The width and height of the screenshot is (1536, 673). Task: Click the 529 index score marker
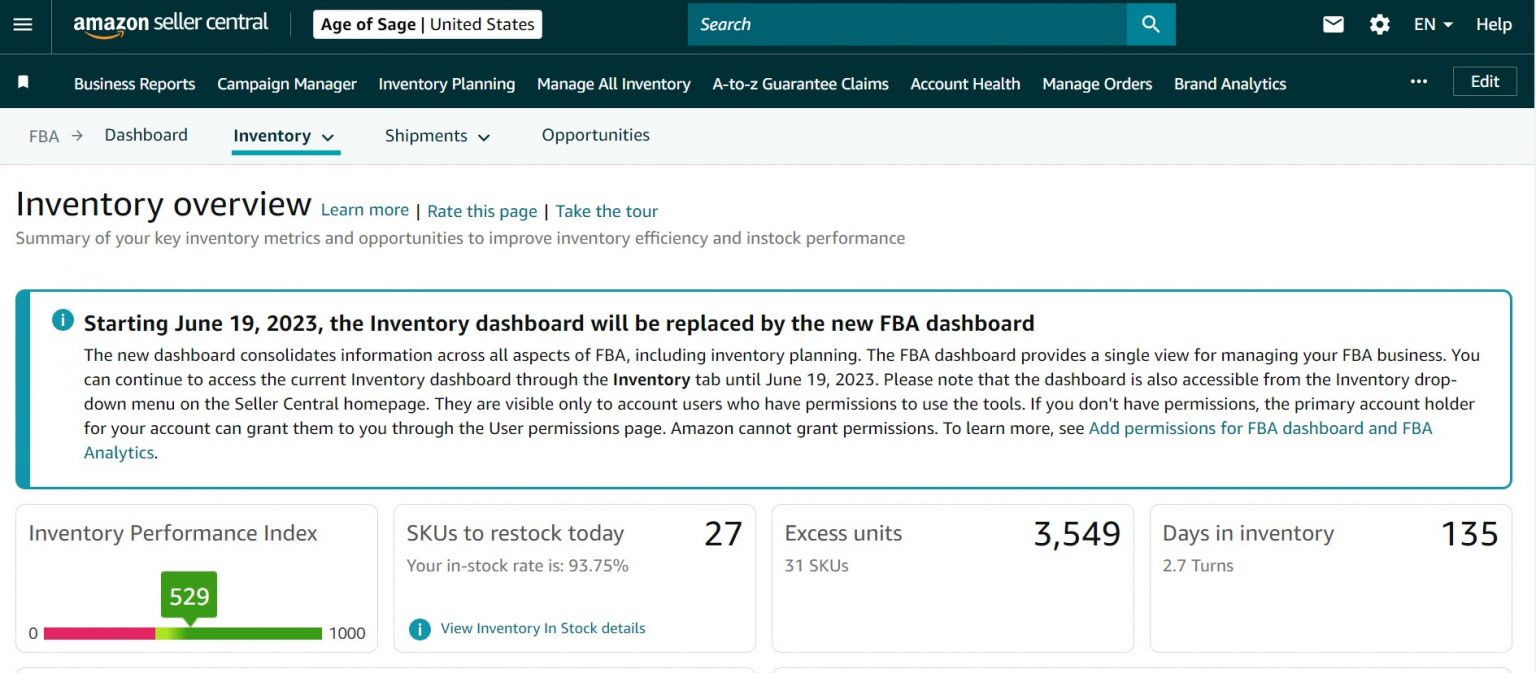pos(189,596)
